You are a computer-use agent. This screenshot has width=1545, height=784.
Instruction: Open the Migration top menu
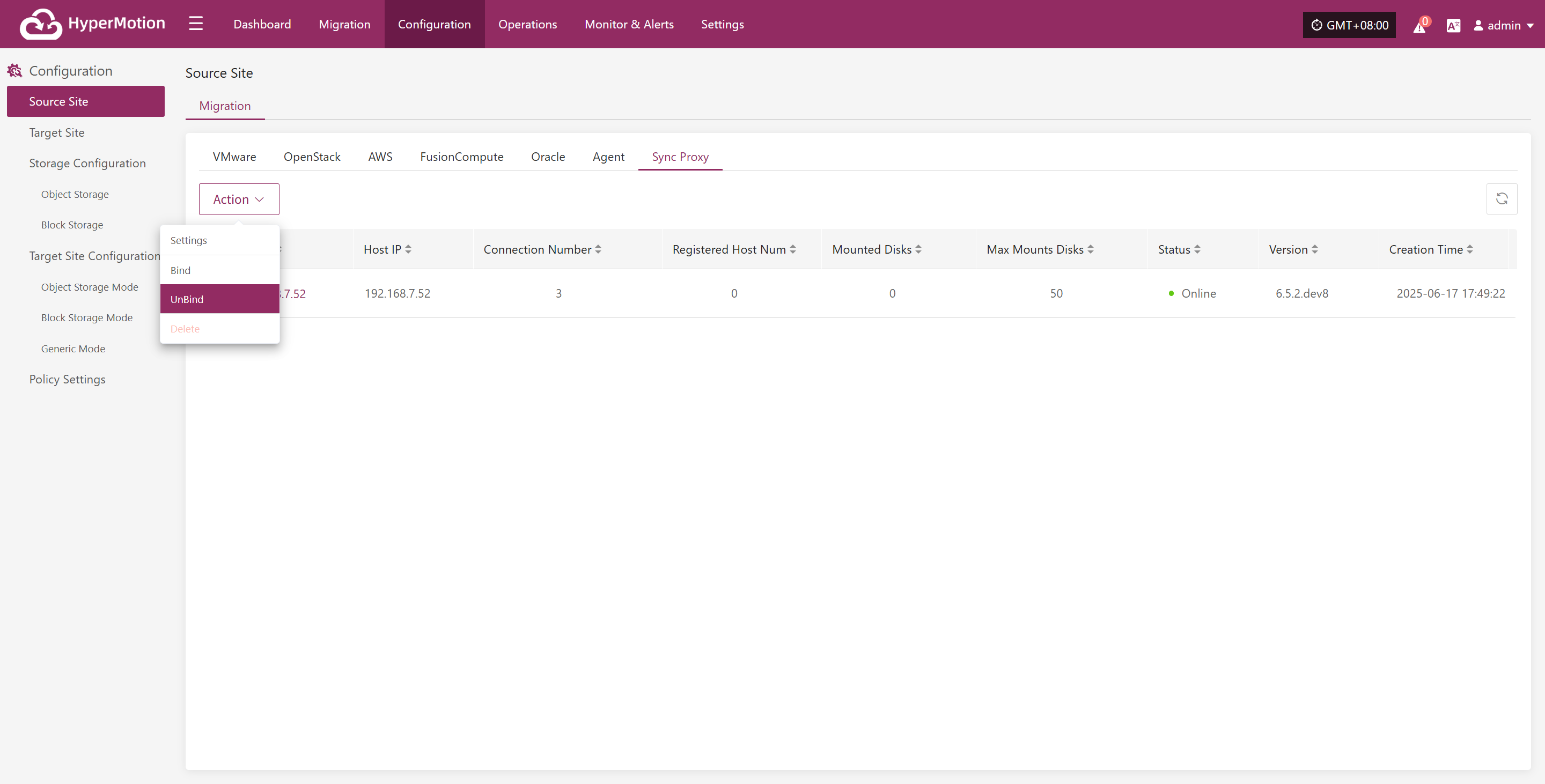[344, 24]
